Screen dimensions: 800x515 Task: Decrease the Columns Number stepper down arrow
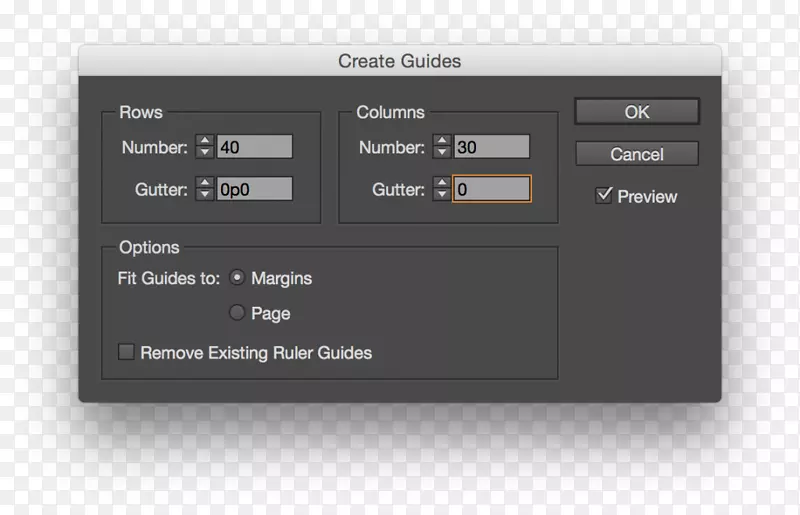click(x=442, y=153)
